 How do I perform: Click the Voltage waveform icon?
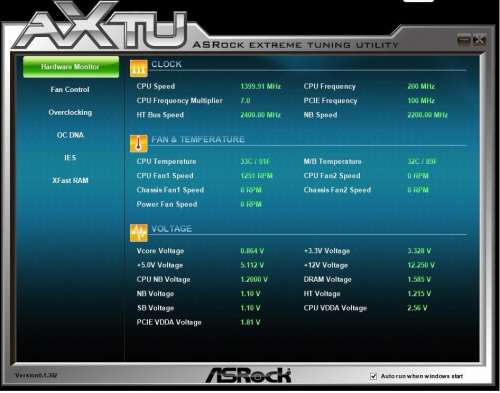(139, 233)
